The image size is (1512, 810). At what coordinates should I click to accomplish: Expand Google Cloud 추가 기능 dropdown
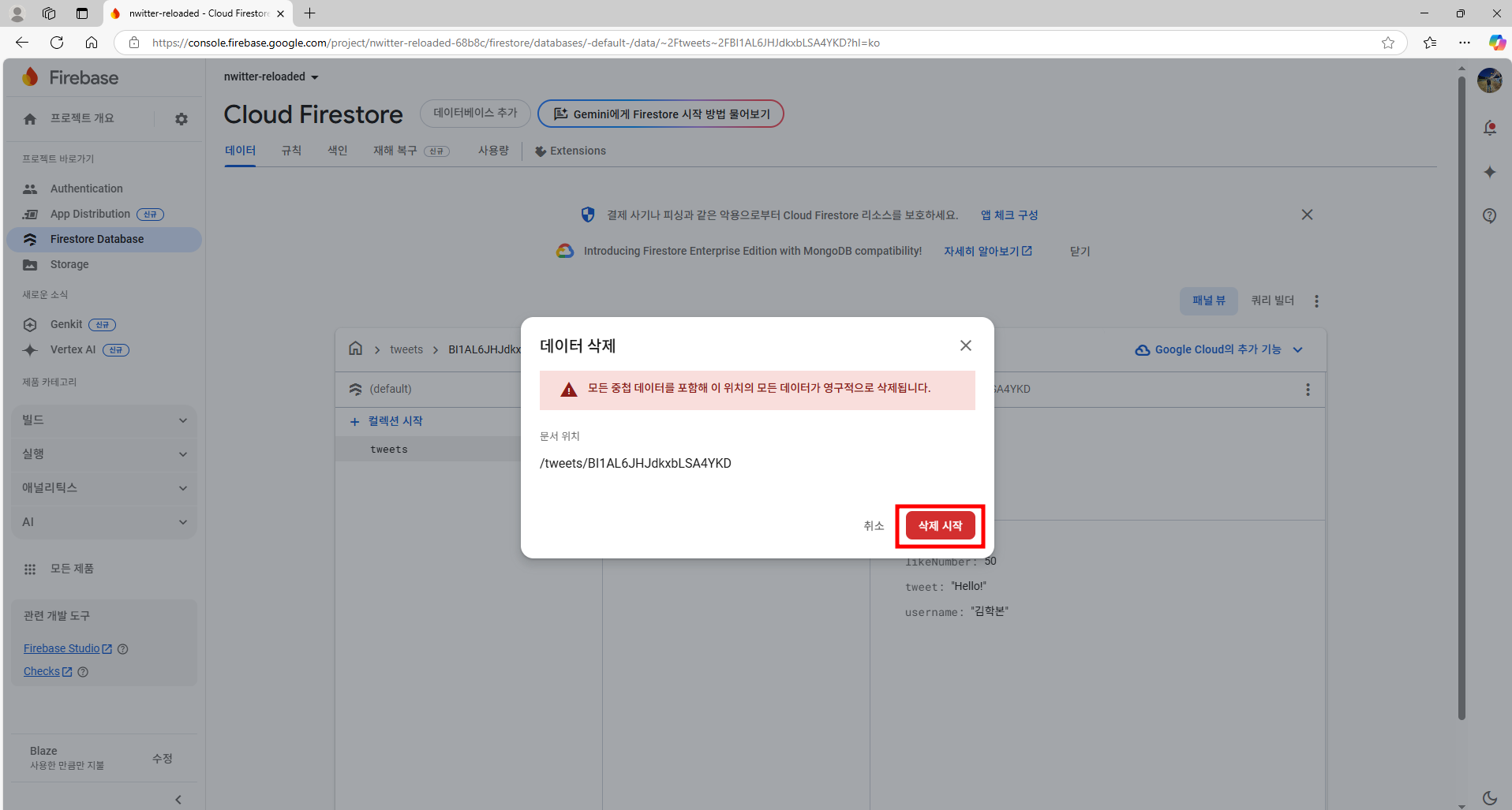click(1218, 349)
